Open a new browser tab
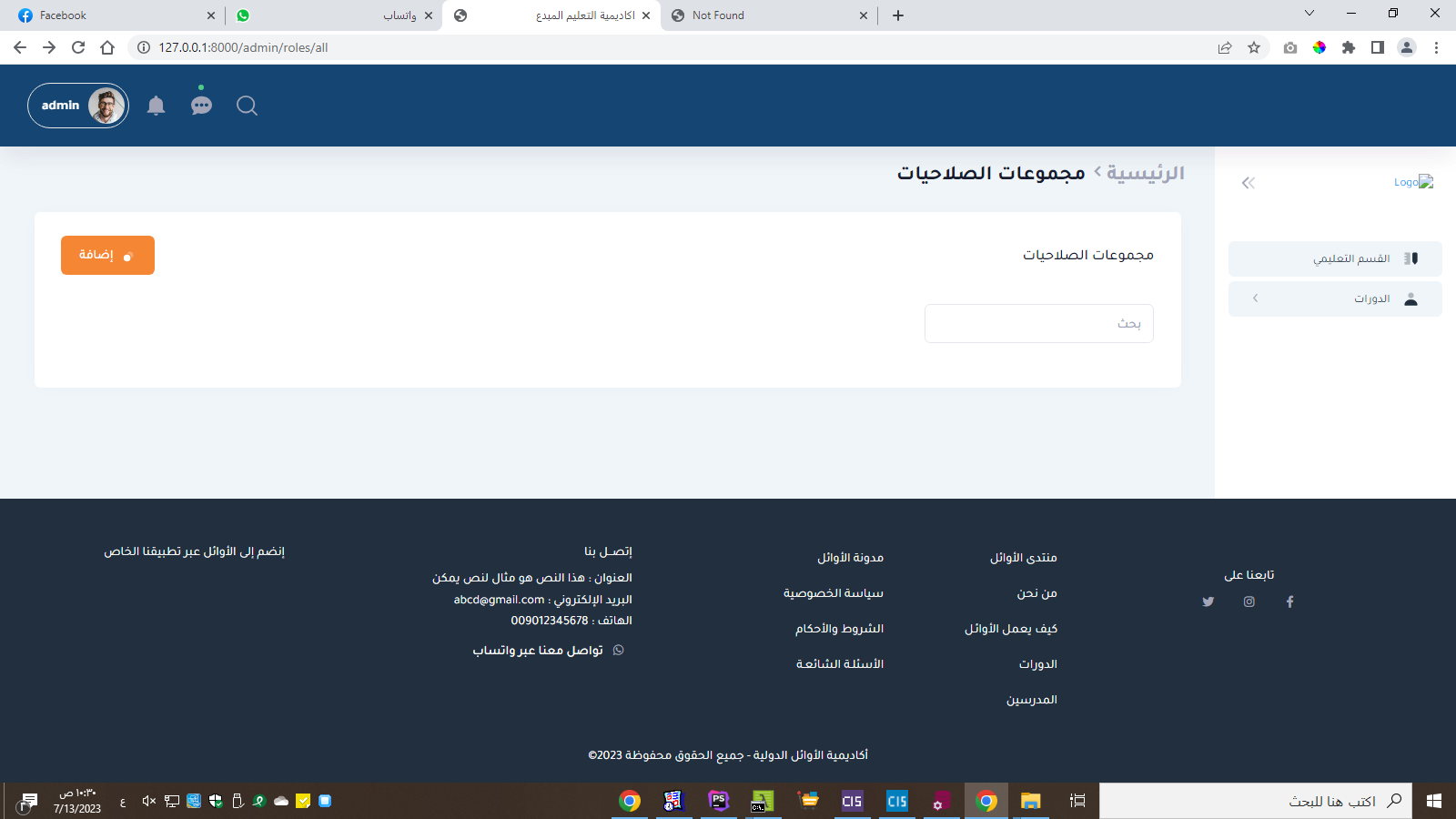Viewport: 1456px width, 819px height. (x=898, y=15)
